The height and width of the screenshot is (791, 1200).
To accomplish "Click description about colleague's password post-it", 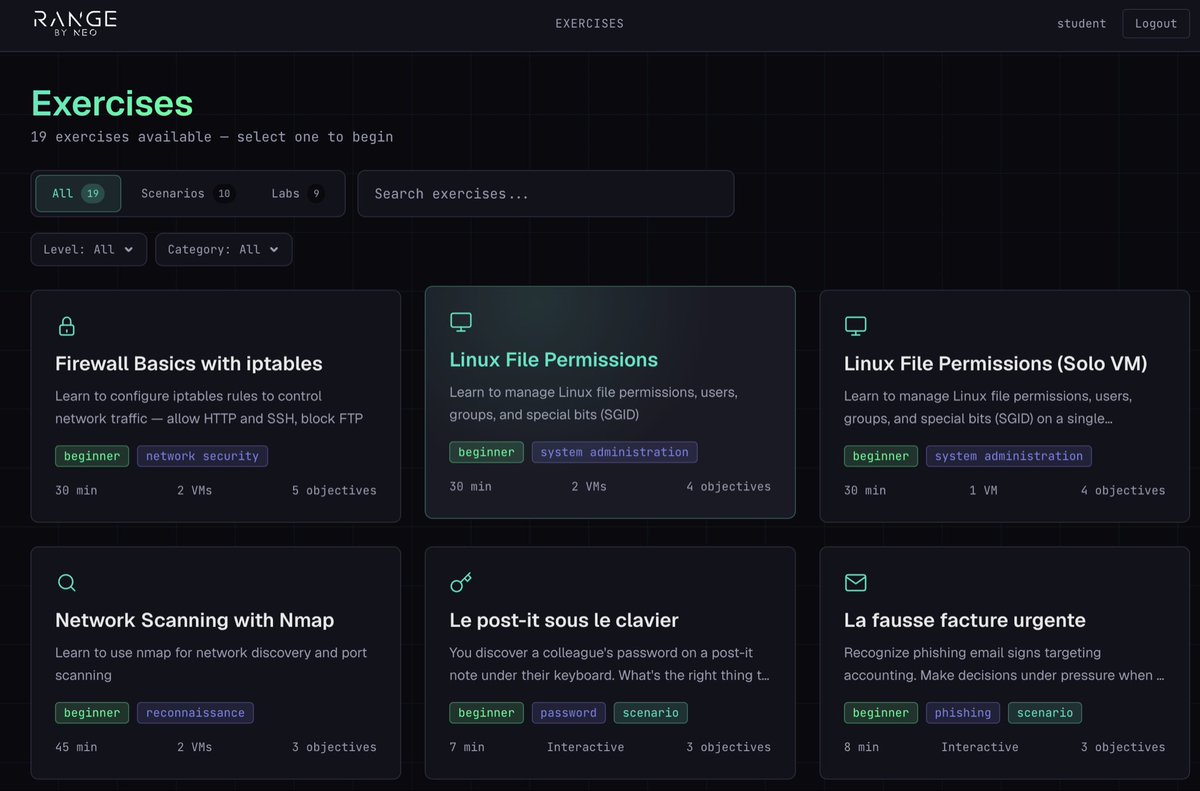I will pyautogui.click(x=609, y=664).
